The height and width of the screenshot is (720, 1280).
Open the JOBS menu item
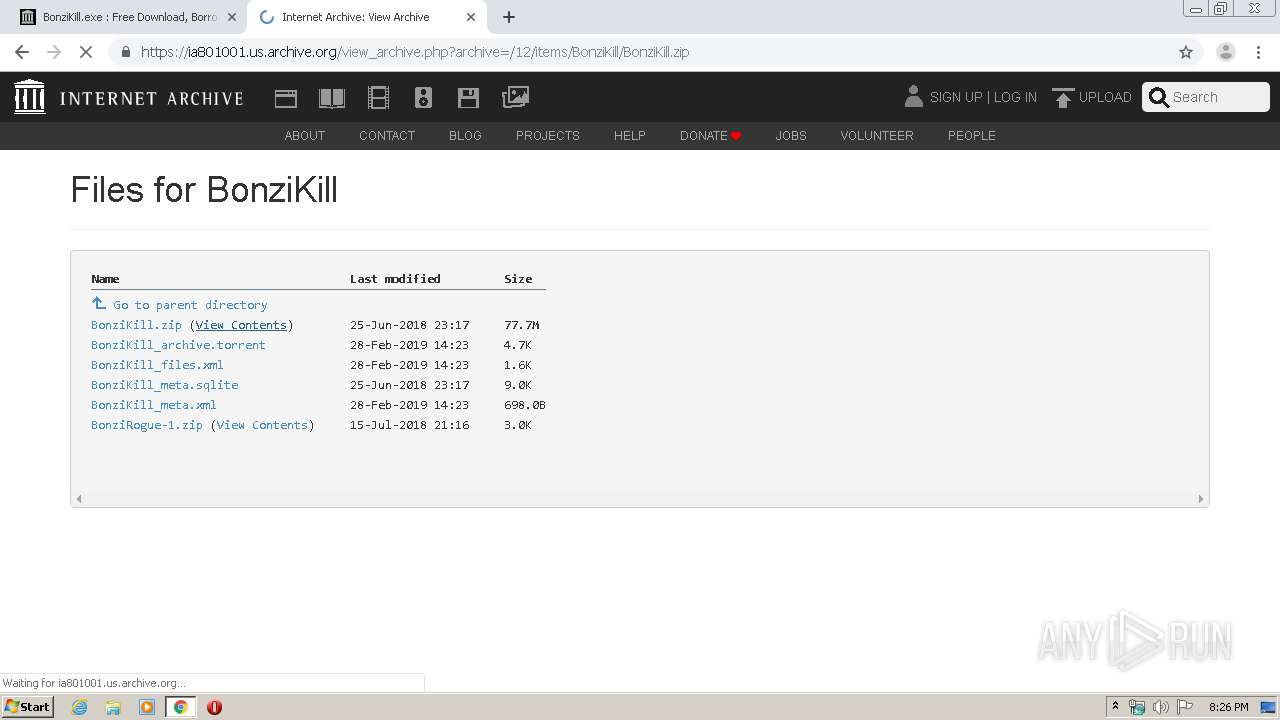(791, 136)
